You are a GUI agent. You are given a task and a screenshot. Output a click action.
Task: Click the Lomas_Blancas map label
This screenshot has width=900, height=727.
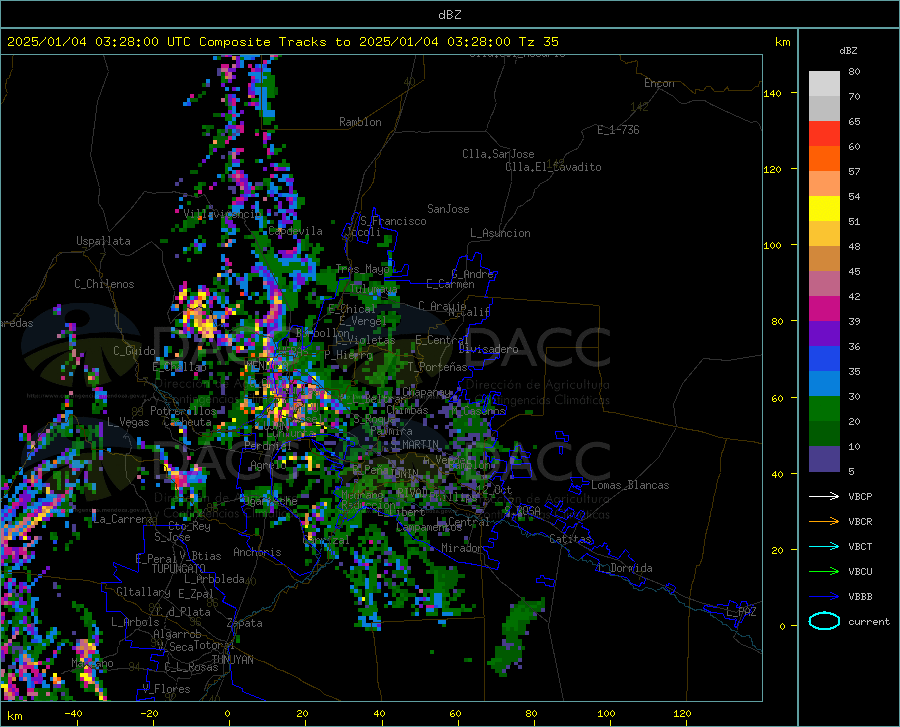coord(630,485)
